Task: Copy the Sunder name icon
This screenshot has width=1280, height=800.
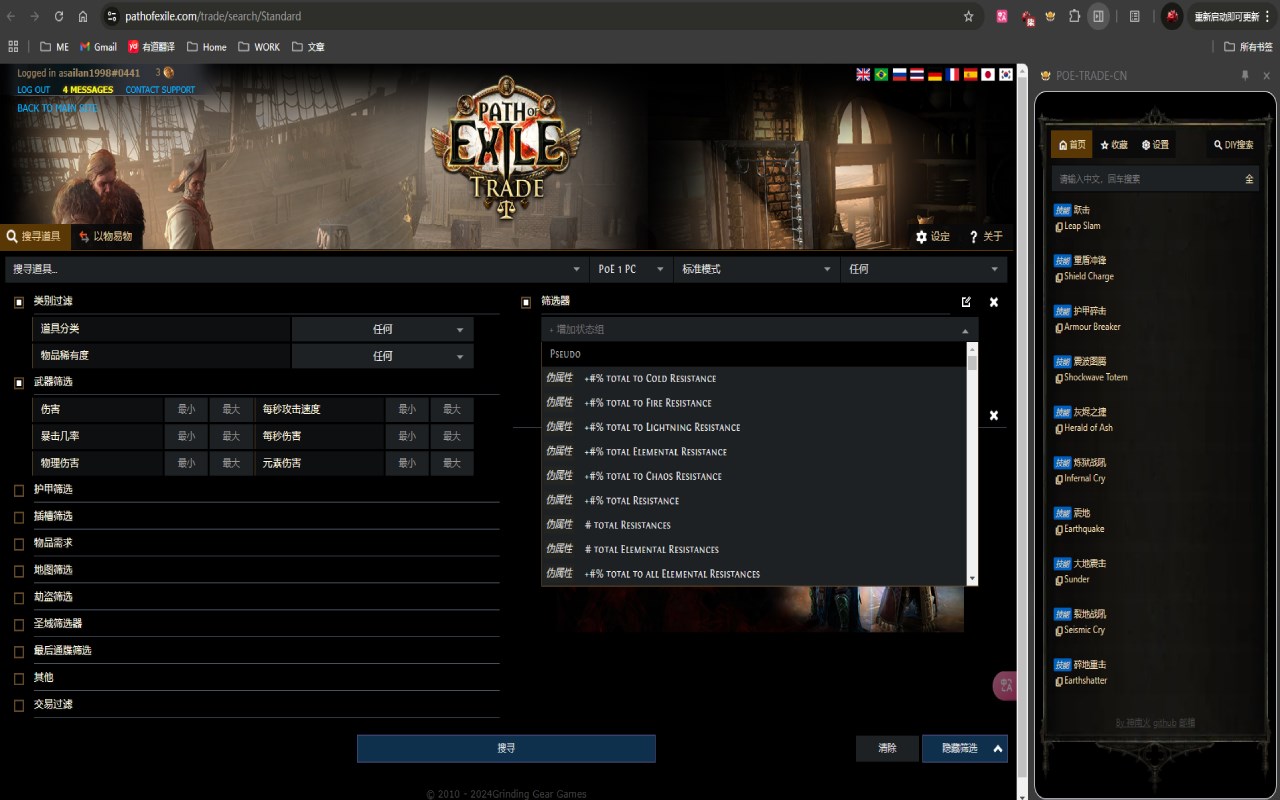Action: pyautogui.click(x=1059, y=580)
